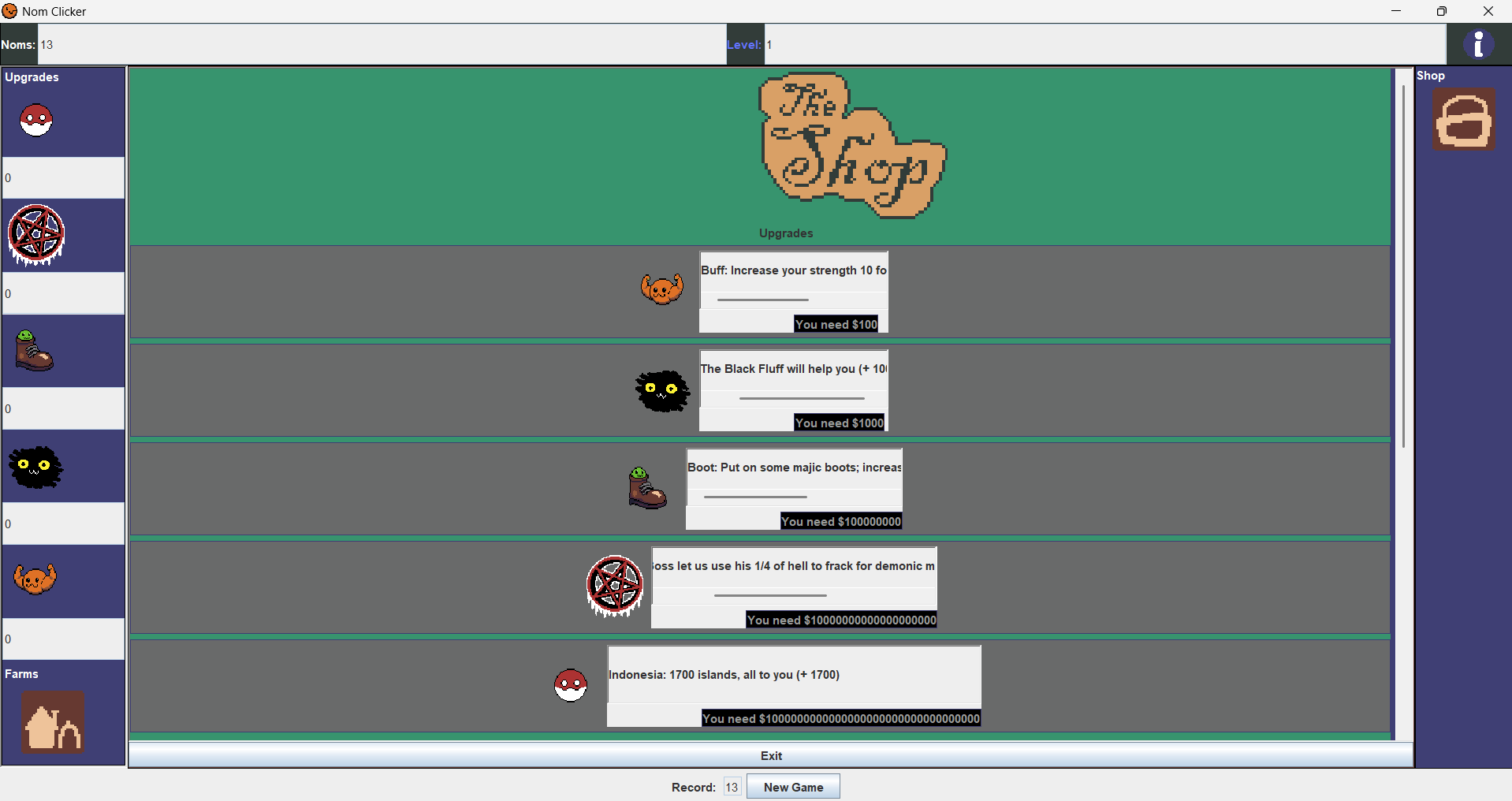Image resolution: width=1512 pixels, height=801 pixels.
Task: Select the red ball upgrade in sidebar
Action: [36, 120]
